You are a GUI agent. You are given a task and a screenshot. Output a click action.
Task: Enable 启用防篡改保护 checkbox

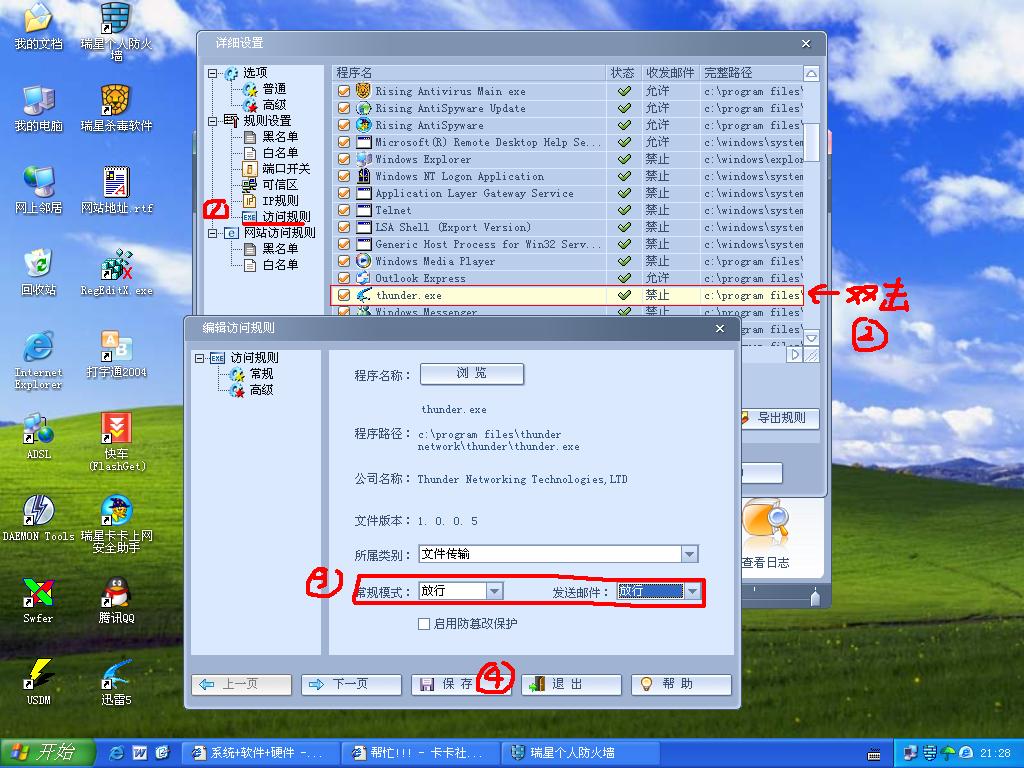tap(424, 624)
